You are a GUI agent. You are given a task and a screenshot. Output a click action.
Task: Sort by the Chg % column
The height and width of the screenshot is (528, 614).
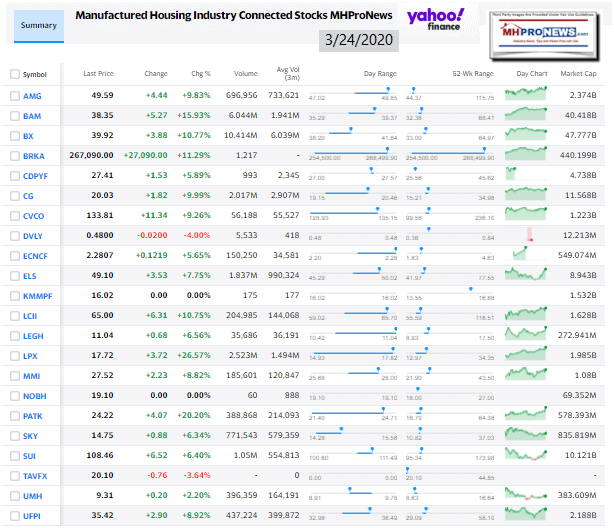pos(202,74)
